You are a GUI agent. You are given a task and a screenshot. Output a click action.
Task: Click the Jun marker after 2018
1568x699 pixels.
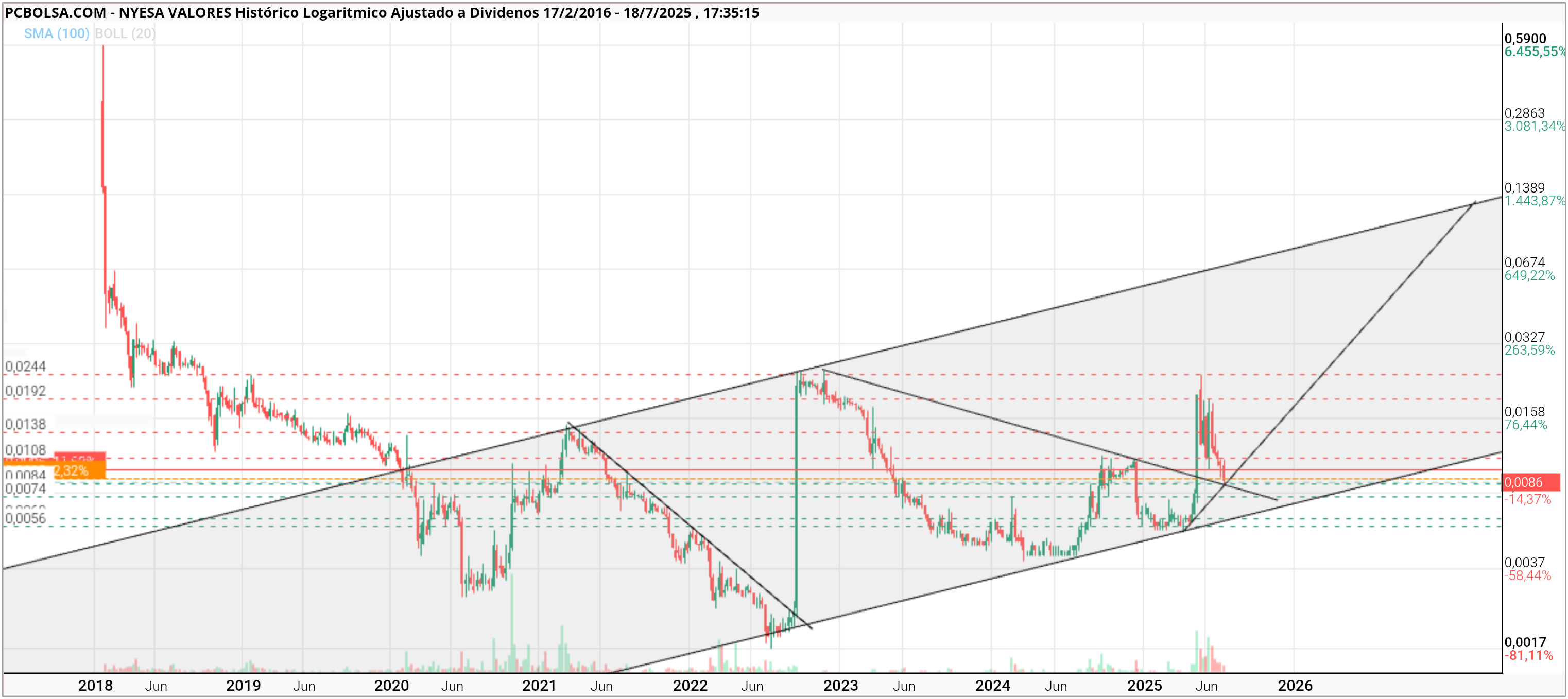pos(157,686)
